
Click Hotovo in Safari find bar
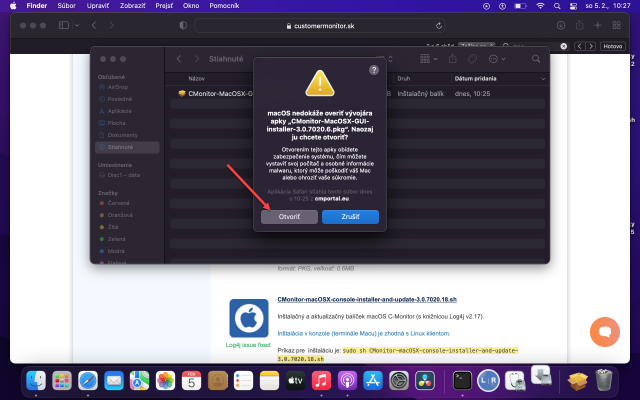[613, 46]
